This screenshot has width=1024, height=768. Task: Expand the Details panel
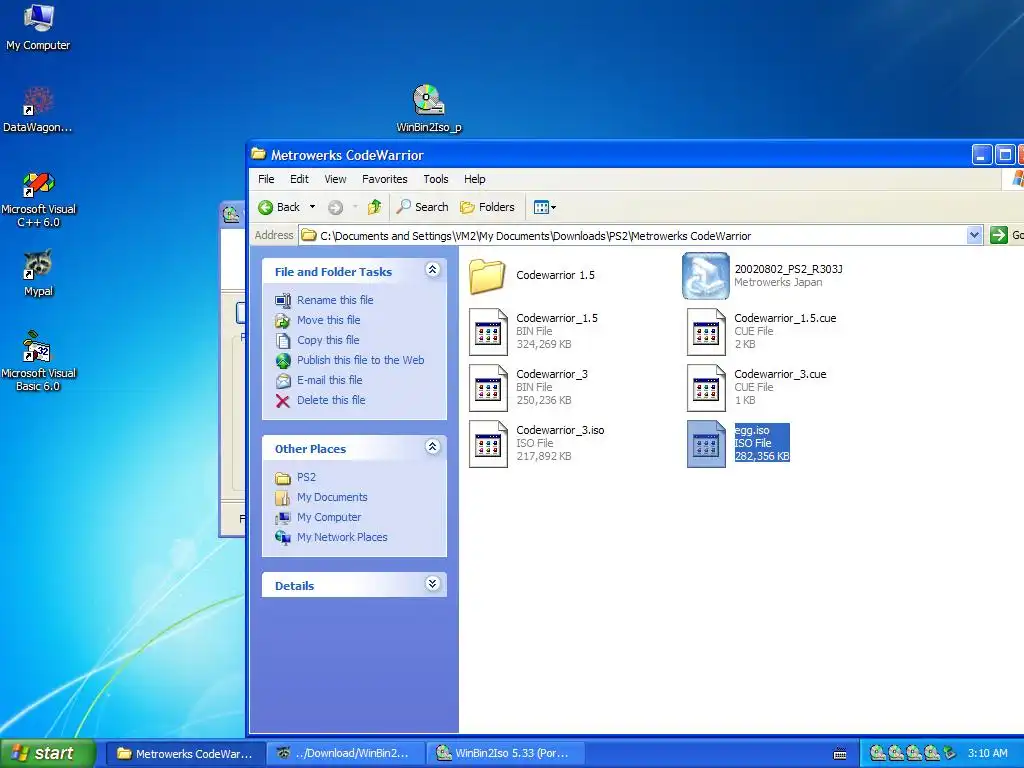click(x=432, y=584)
